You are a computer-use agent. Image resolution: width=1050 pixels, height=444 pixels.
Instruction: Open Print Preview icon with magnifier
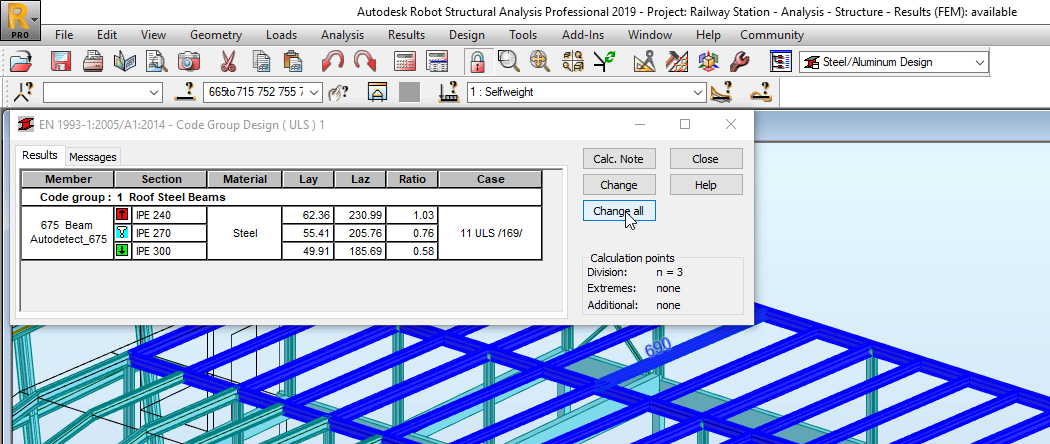pos(157,62)
